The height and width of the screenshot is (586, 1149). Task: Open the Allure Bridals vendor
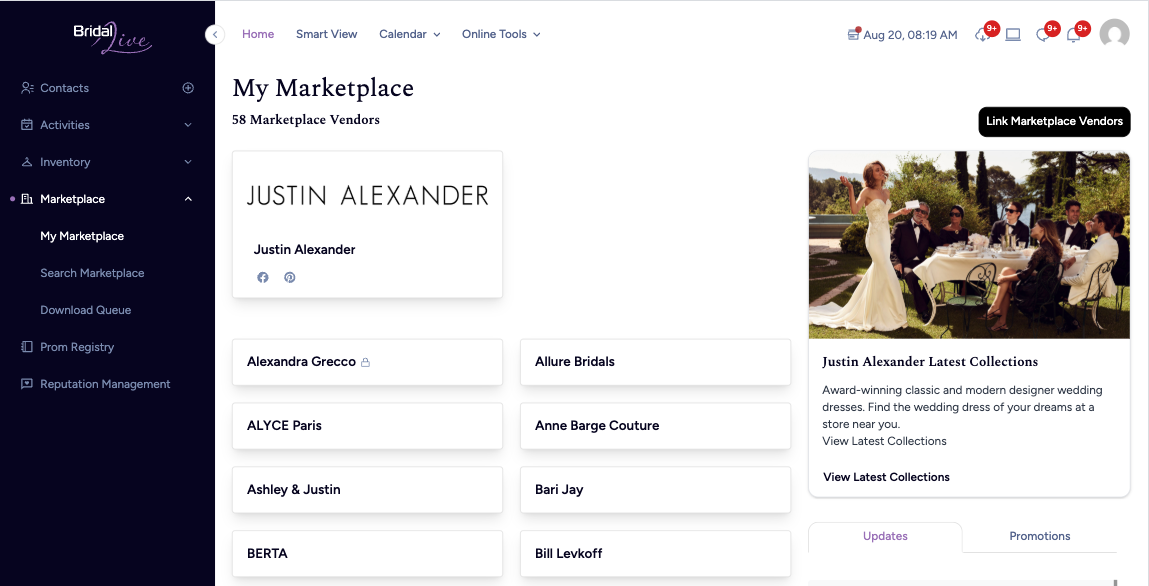655,362
